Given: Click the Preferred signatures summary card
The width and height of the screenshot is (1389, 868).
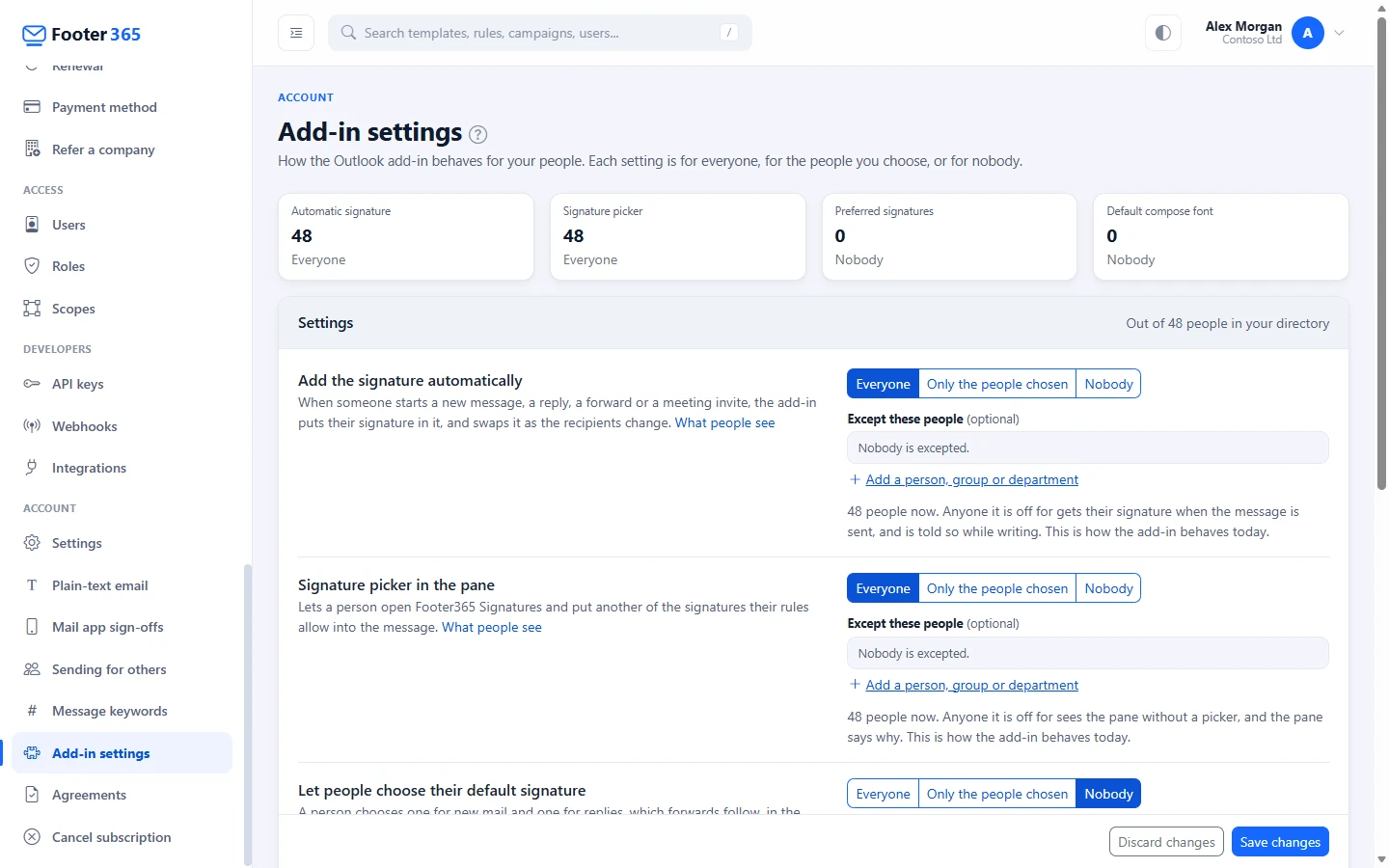Looking at the screenshot, I should pos(949,237).
